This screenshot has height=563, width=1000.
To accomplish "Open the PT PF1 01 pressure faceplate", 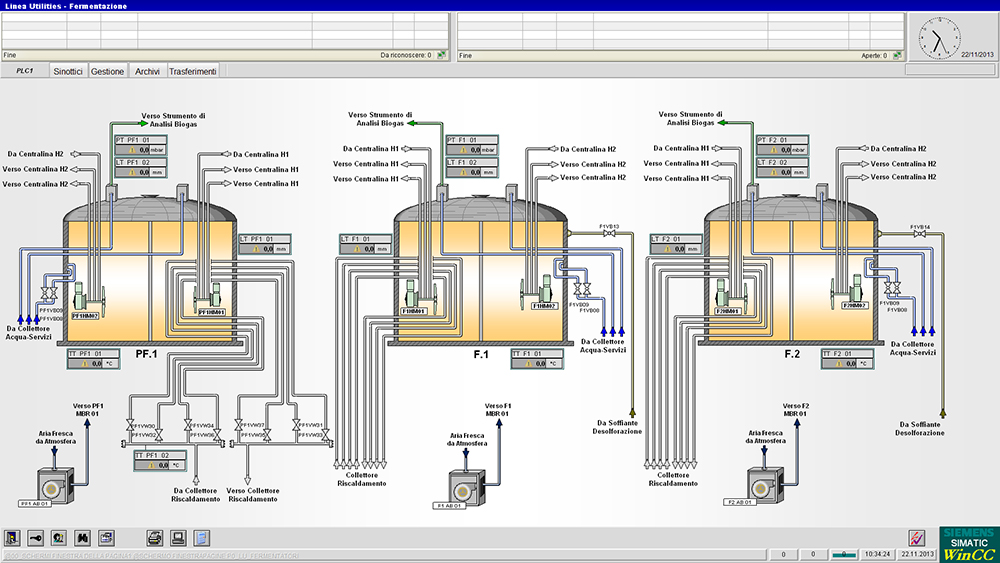I will [141, 145].
